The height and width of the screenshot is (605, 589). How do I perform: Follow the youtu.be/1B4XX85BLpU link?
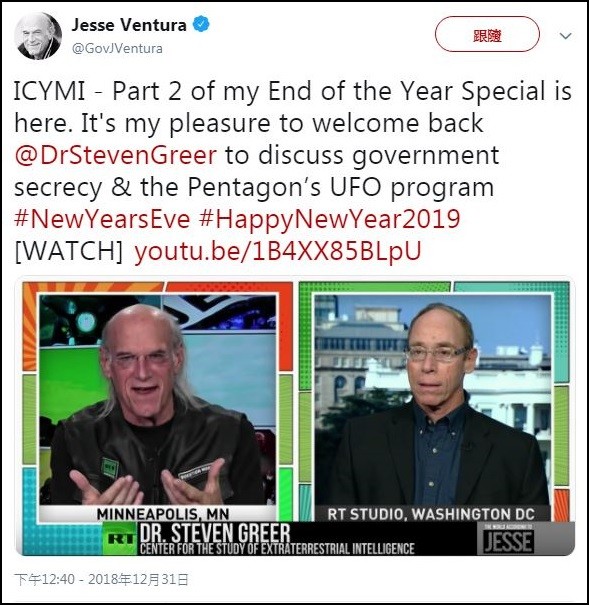click(278, 251)
